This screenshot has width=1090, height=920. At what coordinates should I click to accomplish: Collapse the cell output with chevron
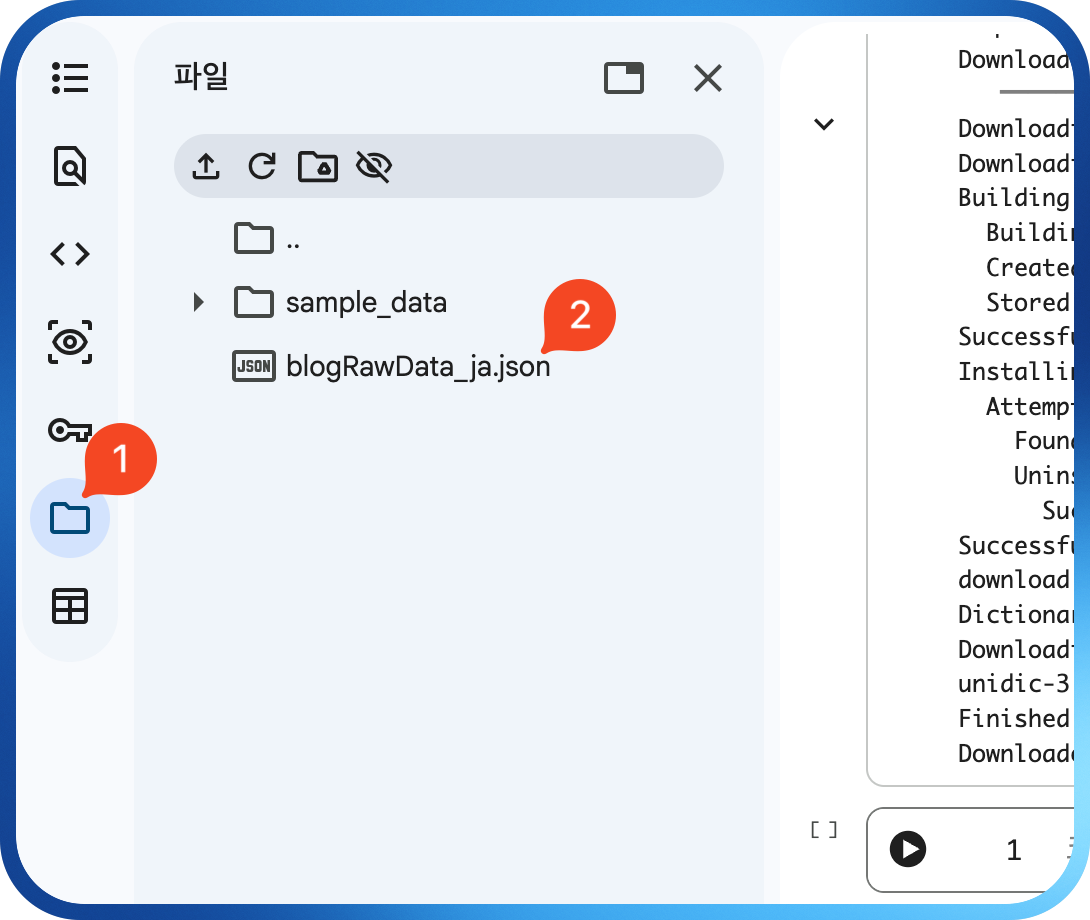(x=824, y=125)
